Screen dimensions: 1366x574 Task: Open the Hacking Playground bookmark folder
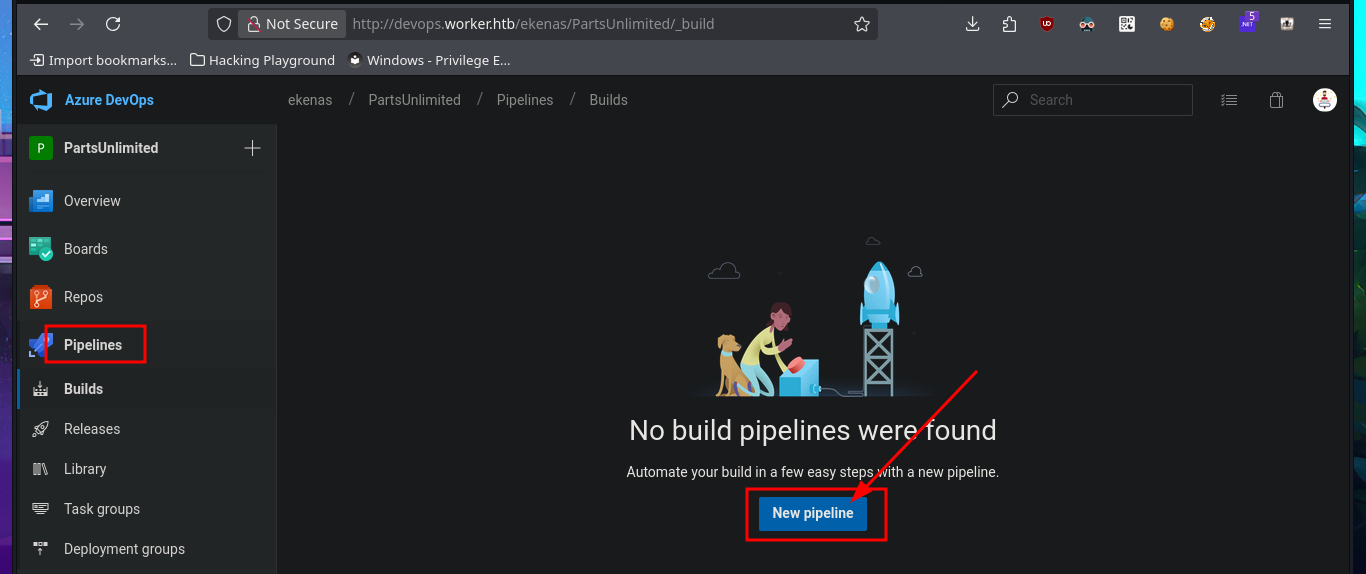click(263, 60)
